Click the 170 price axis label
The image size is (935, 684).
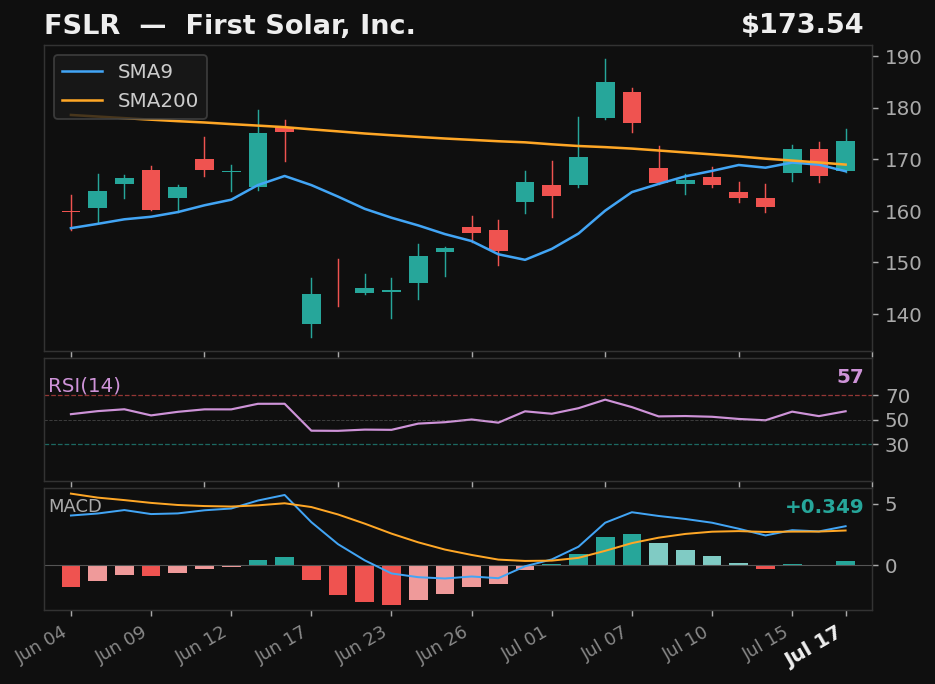pyautogui.click(x=903, y=160)
